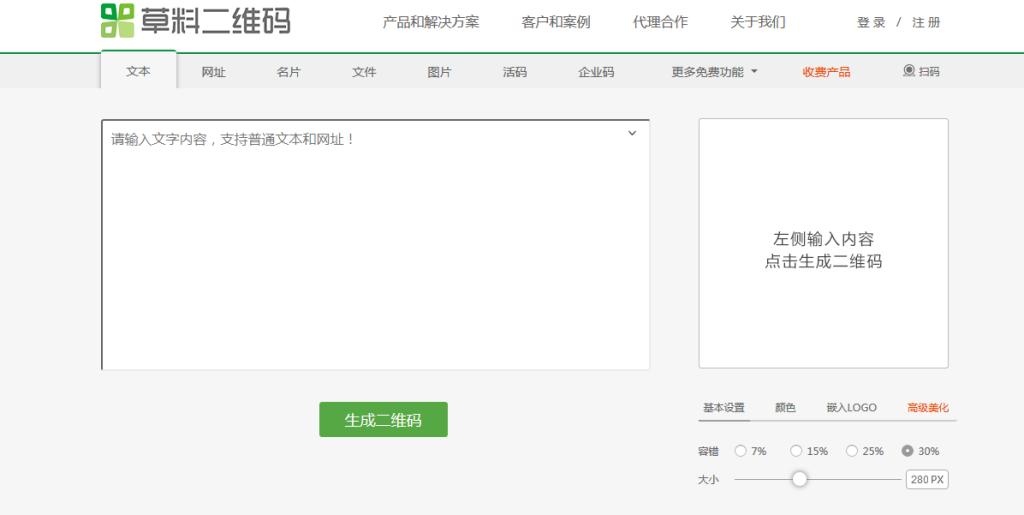This screenshot has height=515, width=1024.
Task: Switch to the 企业码 tab
Action: [x=596, y=72]
